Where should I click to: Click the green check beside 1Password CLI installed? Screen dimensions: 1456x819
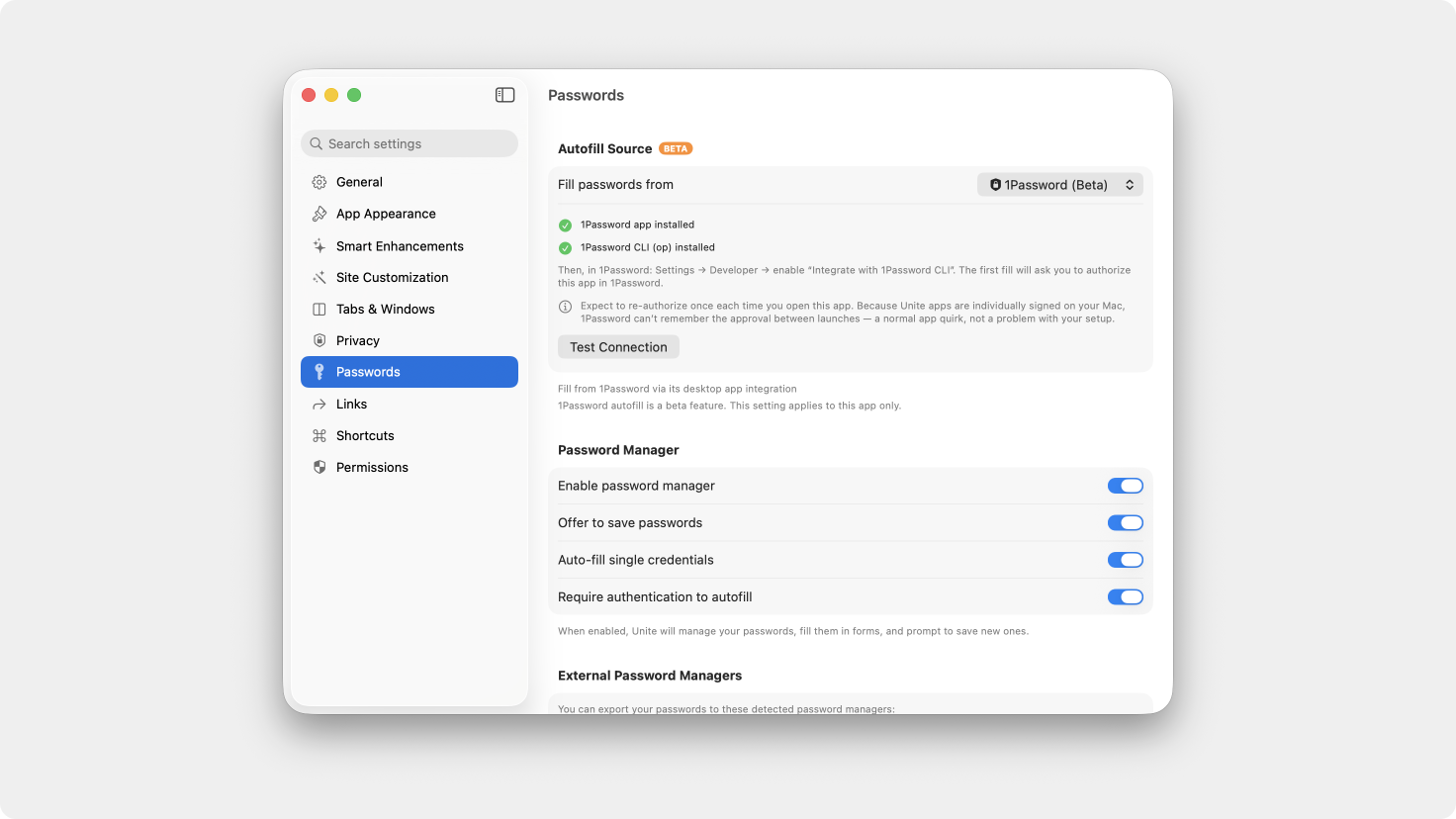(565, 248)
